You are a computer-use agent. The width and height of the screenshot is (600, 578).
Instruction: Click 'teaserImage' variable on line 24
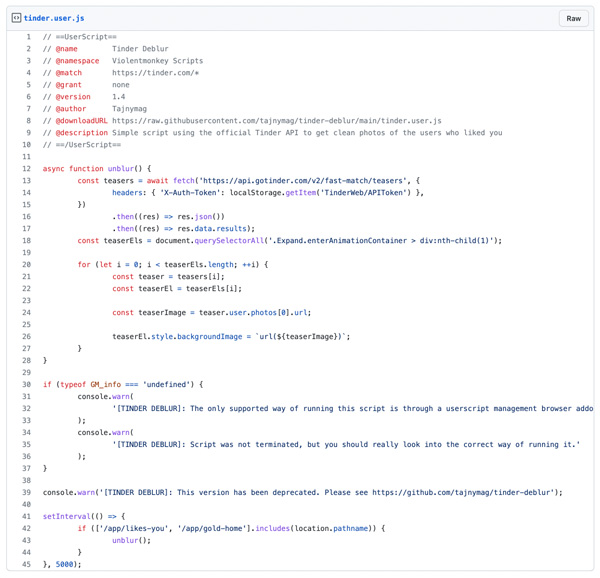pos(162,313)
